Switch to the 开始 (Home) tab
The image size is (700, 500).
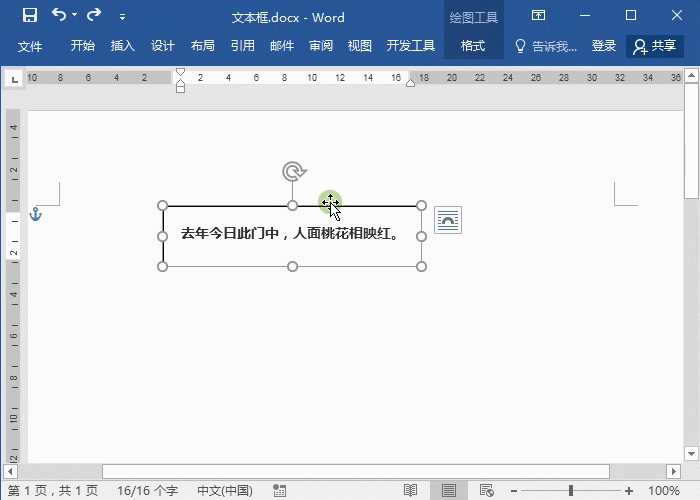pos(83,46)
